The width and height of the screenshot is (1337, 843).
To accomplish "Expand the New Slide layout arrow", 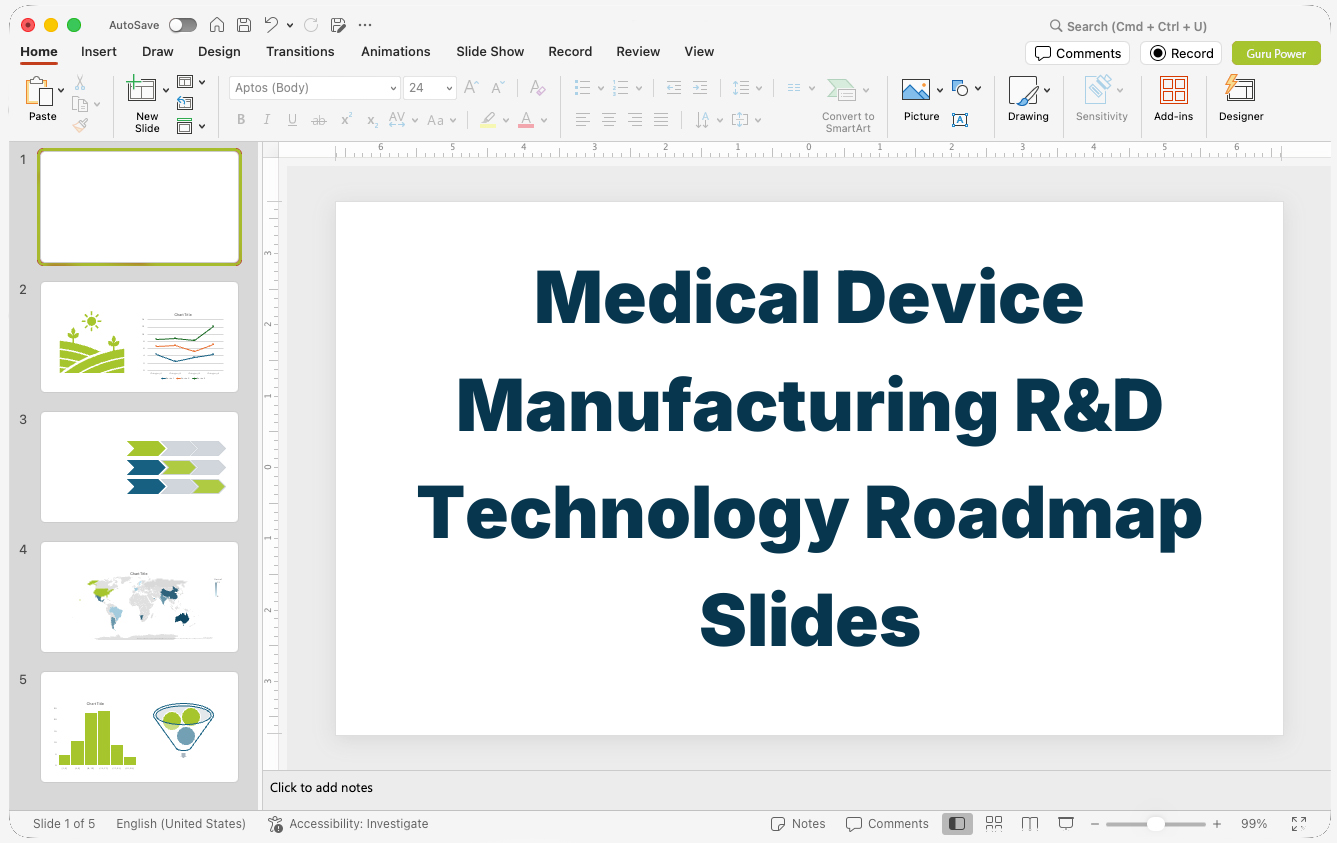I will [166, 91].
